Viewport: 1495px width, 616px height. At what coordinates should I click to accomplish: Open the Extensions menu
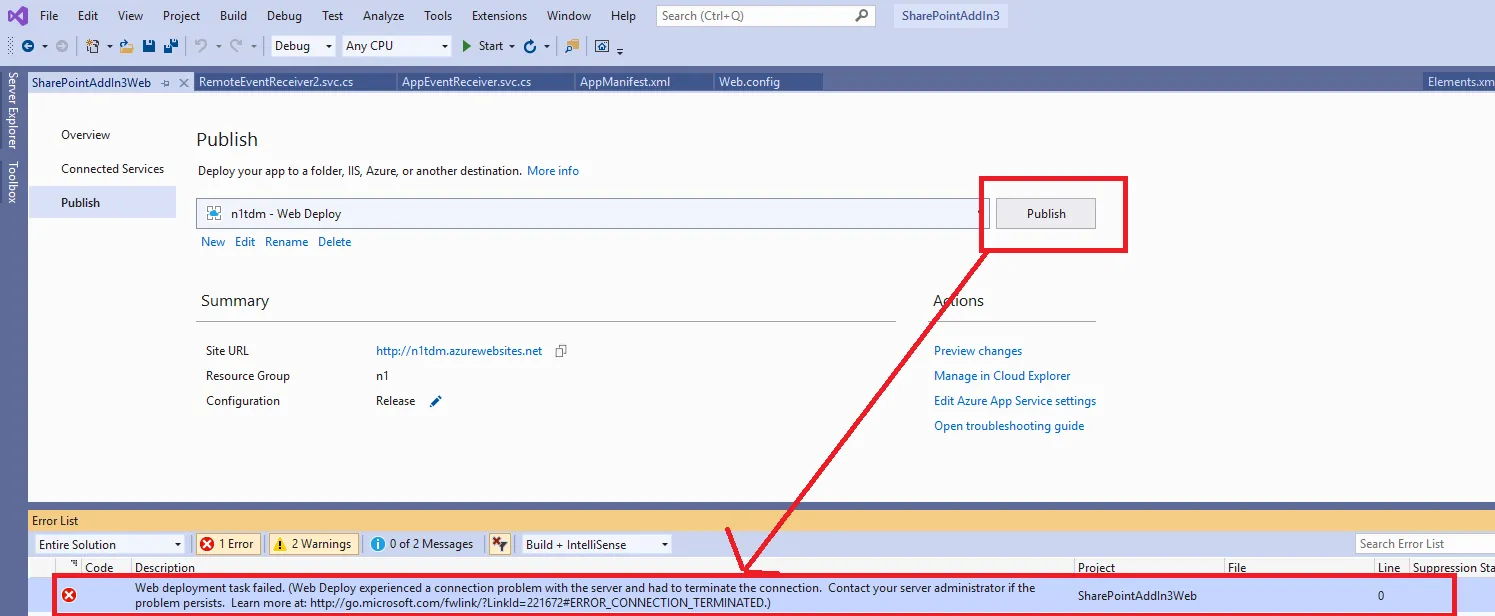499,16
